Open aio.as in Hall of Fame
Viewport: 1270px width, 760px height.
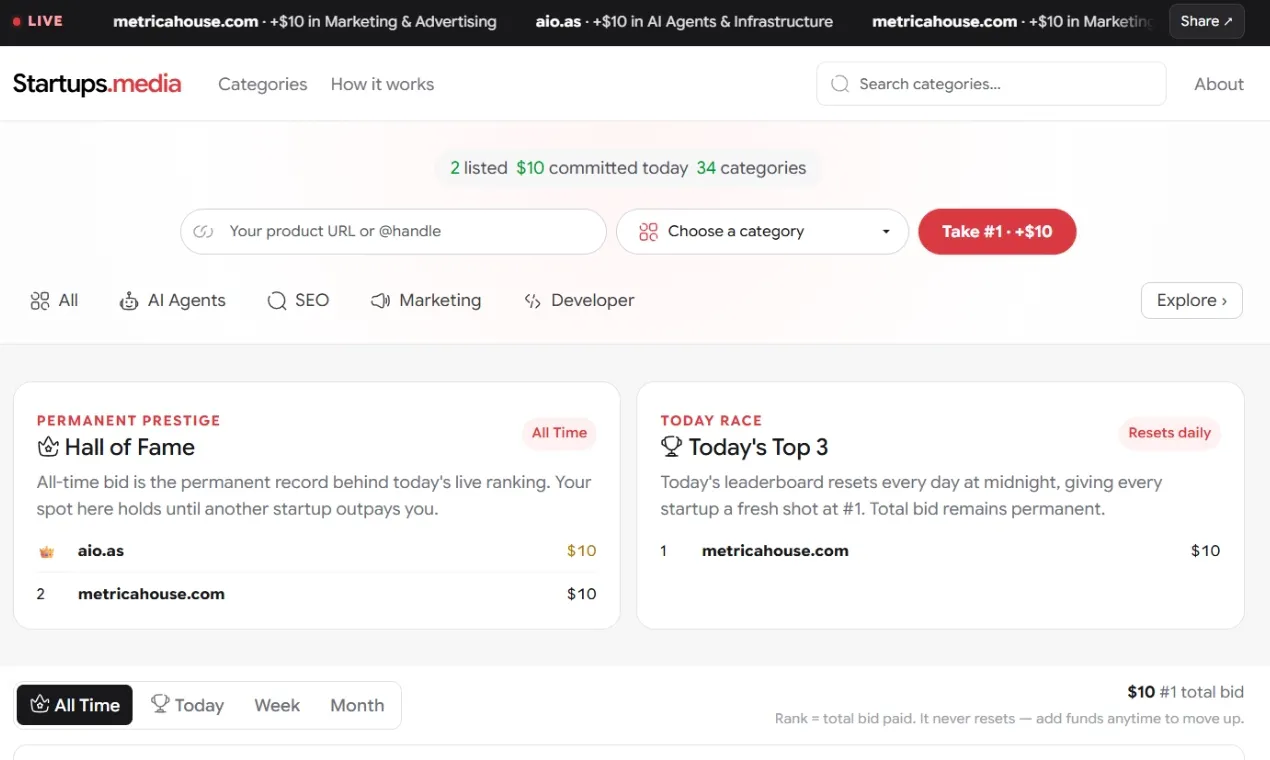click(x=101, y=551)
